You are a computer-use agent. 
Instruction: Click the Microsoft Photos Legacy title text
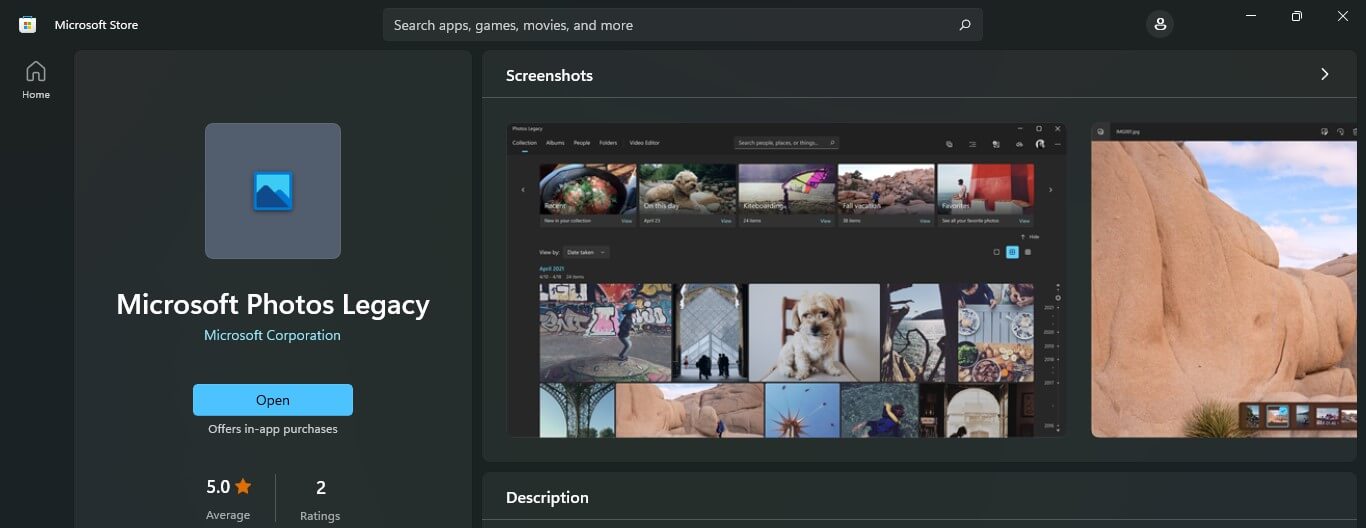[x=272, y=304]
